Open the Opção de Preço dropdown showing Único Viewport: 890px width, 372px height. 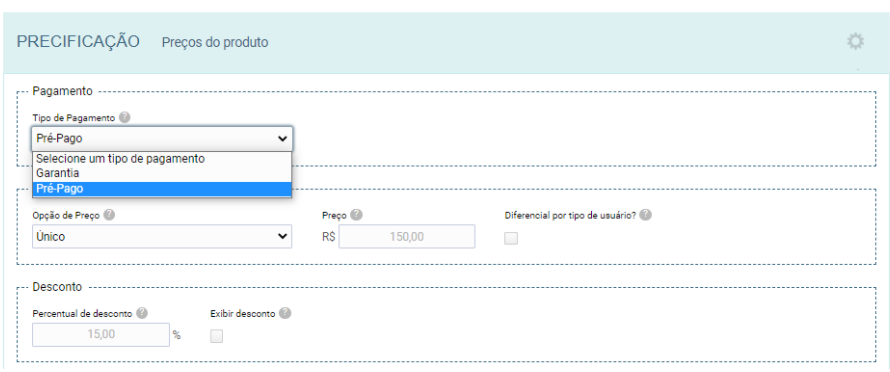(162, 236)
